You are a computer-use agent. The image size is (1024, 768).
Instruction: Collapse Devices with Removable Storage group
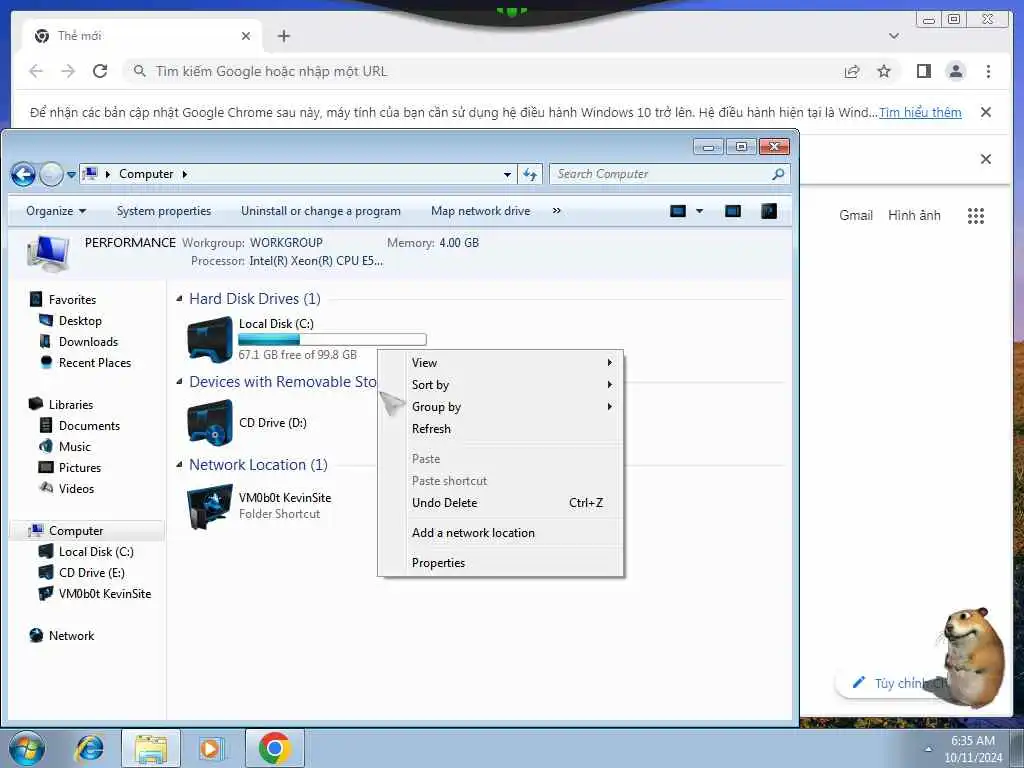pos(180,382)
